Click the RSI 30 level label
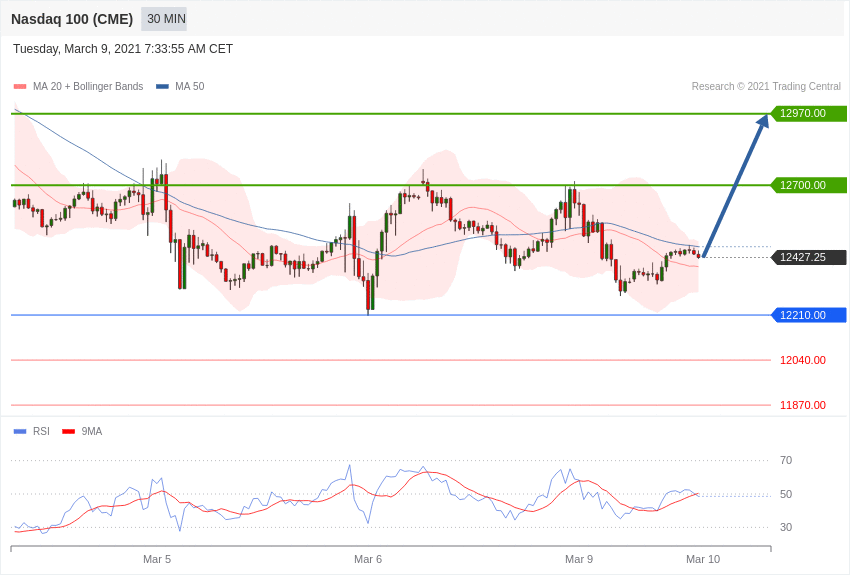 pyautogui.click(x=786, y=527)
